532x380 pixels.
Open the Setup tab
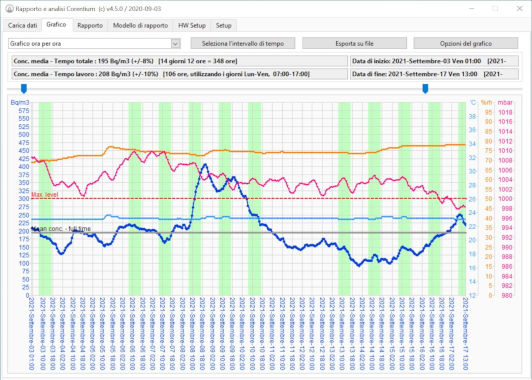point(224,25)
